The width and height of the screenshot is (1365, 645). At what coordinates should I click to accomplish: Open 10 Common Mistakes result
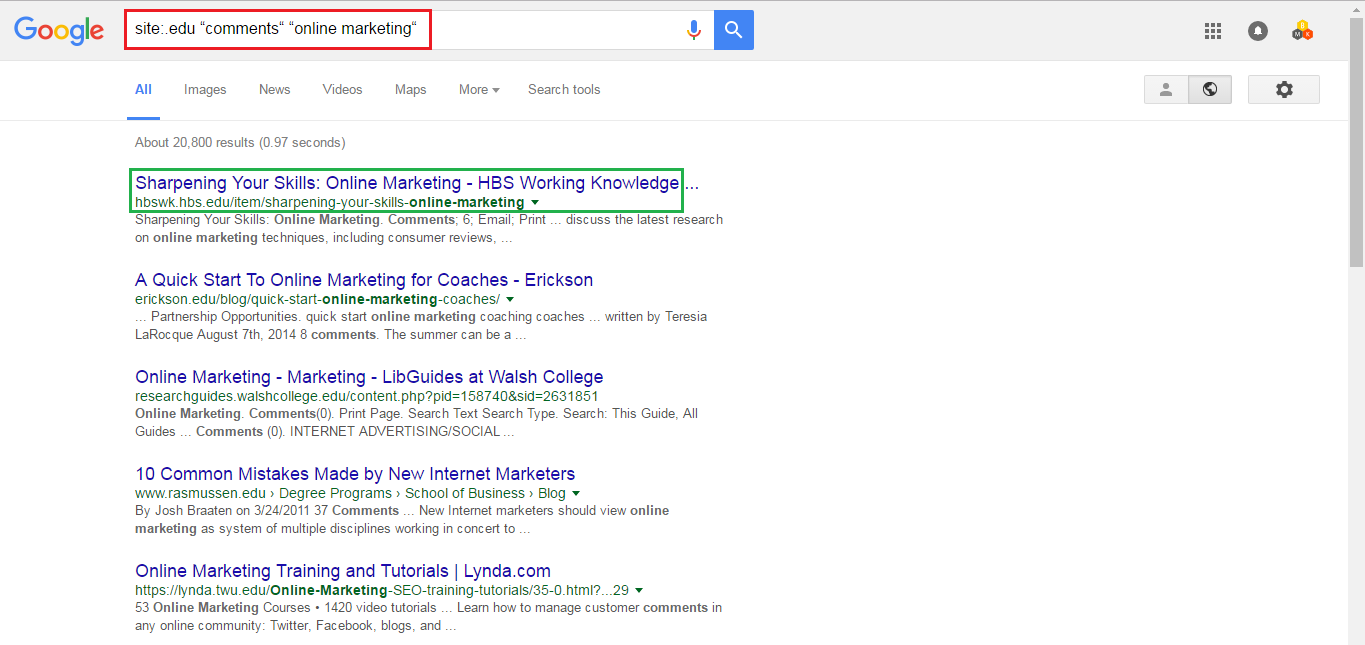point(355,474)
